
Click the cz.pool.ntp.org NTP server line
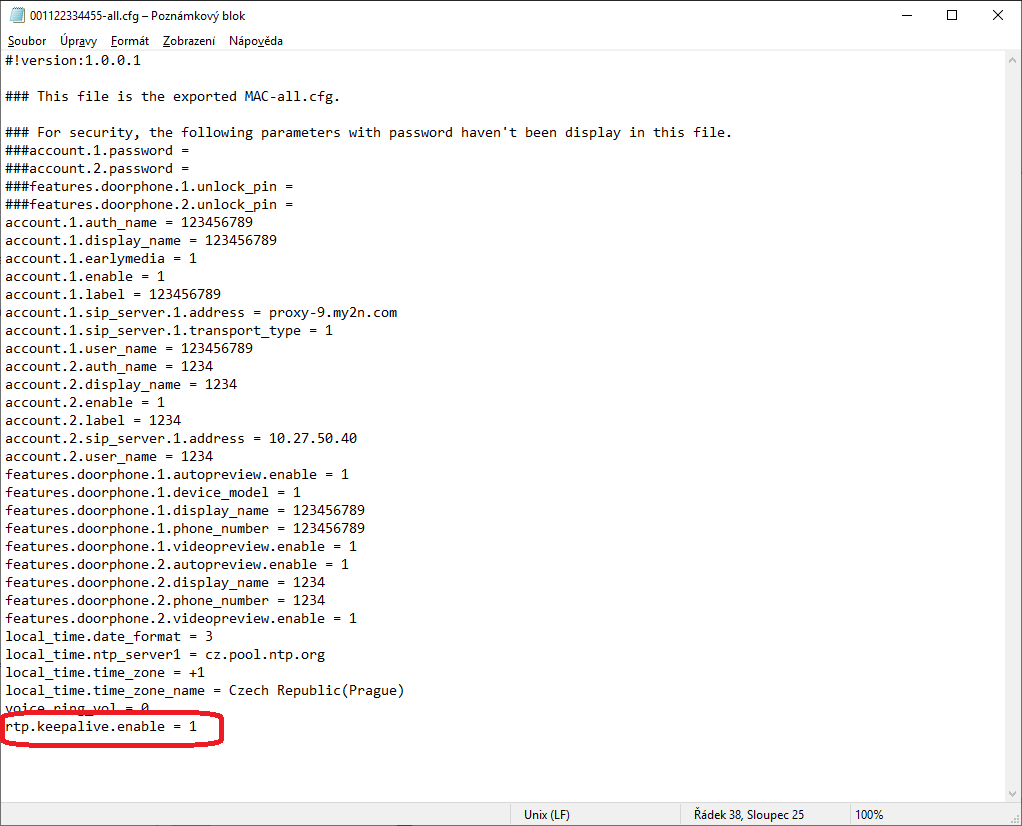coord(165,655)
